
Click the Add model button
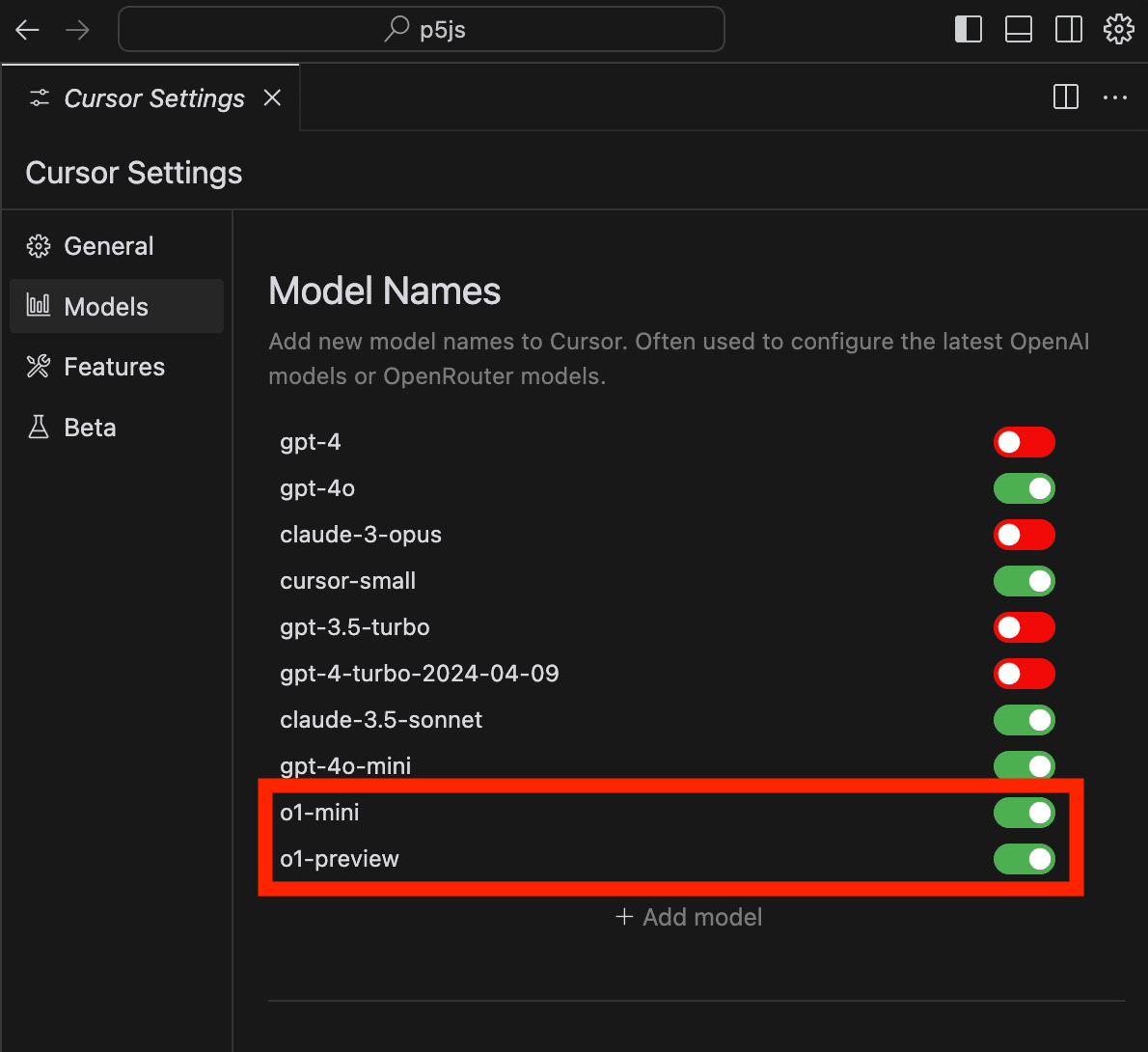tap(688, 917)
